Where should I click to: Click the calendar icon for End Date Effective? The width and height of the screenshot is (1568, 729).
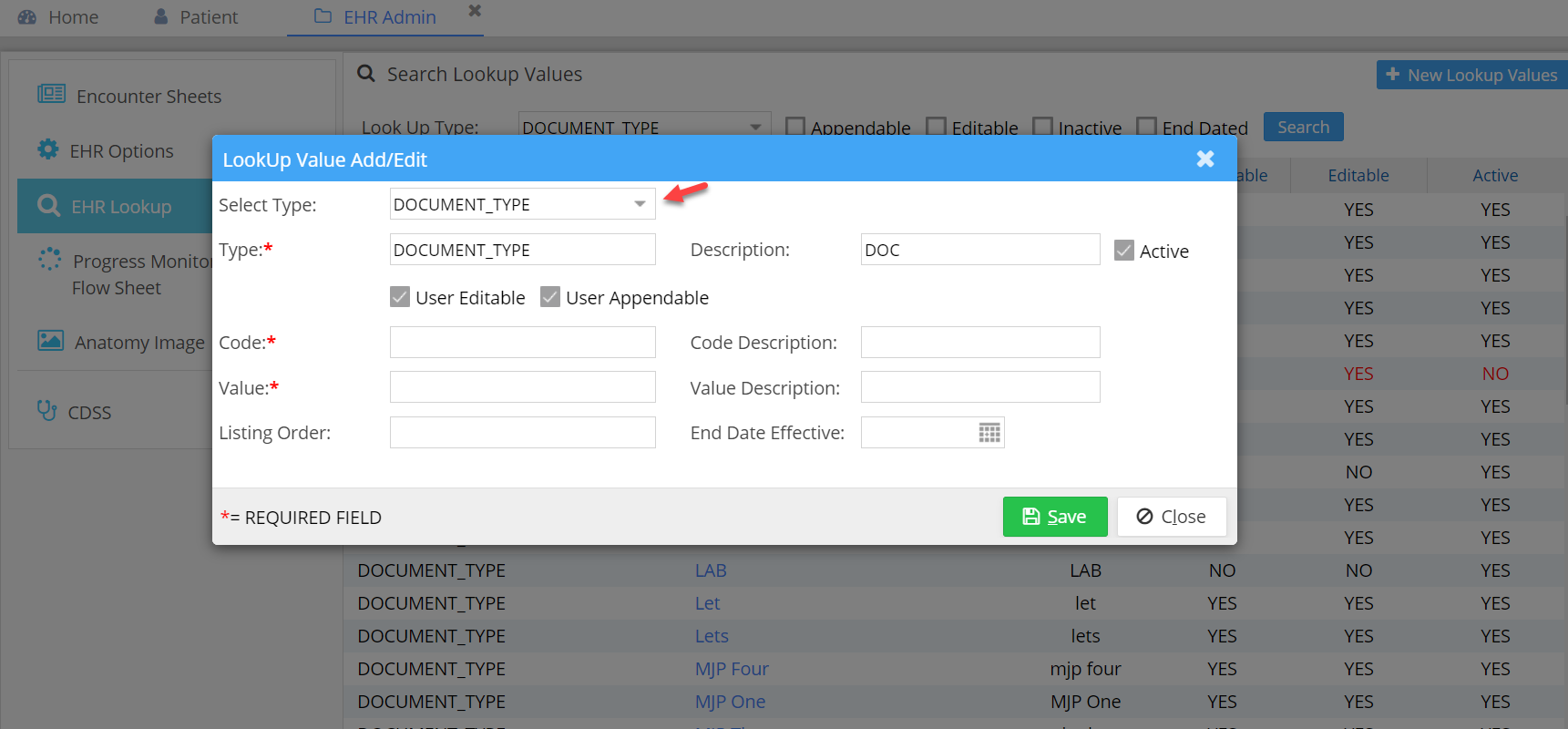(x=989, y=433)
